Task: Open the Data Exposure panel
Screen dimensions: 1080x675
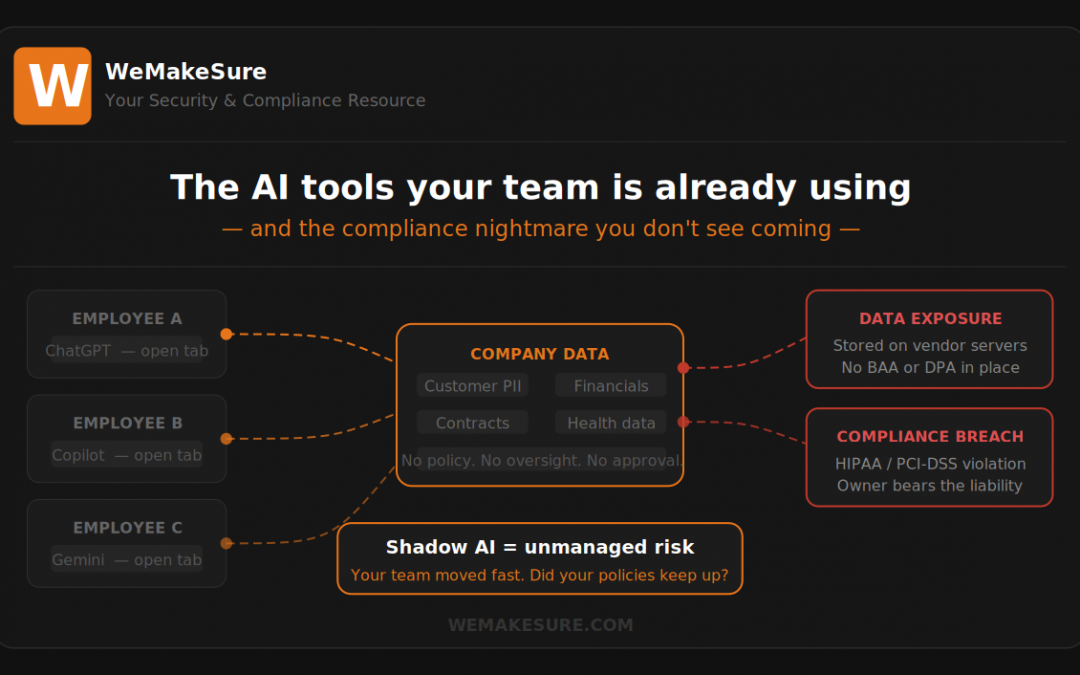Action: (929, 339)
